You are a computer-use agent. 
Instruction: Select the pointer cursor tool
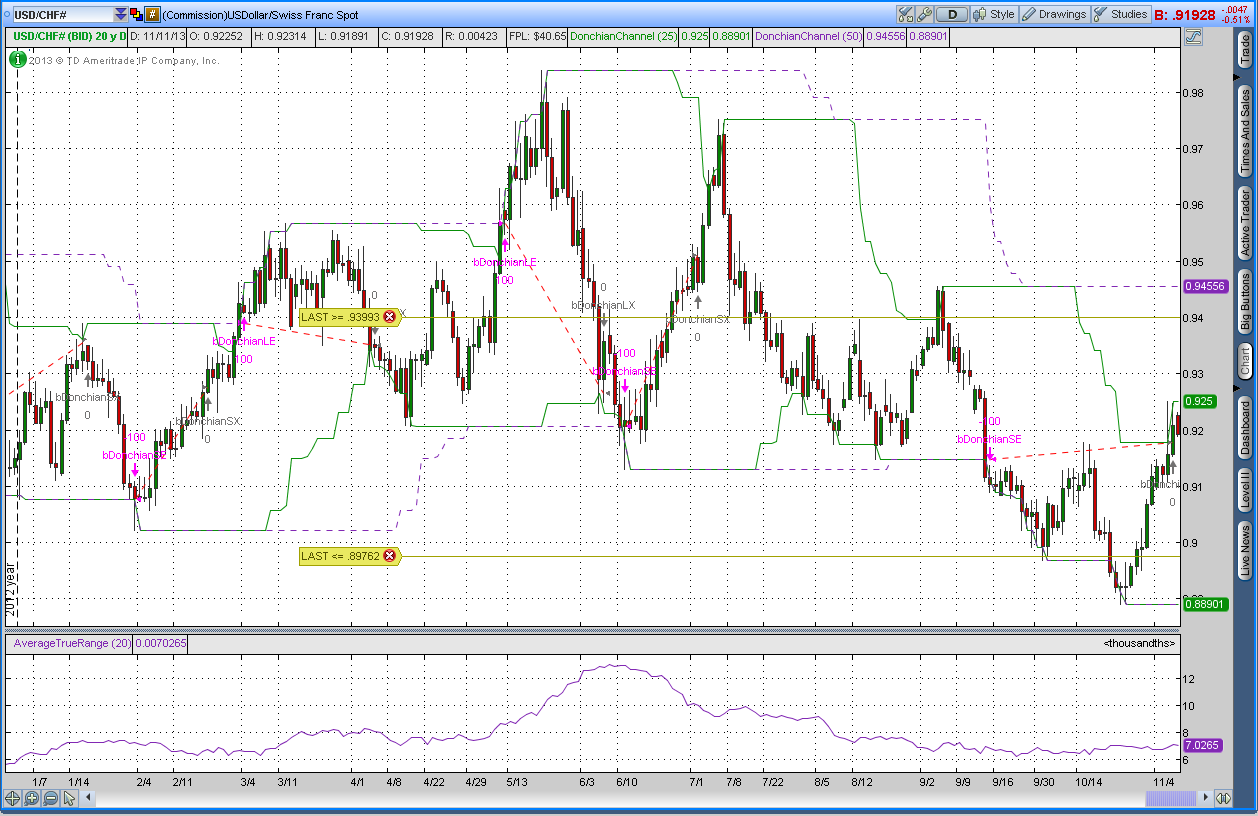point(69,798)
